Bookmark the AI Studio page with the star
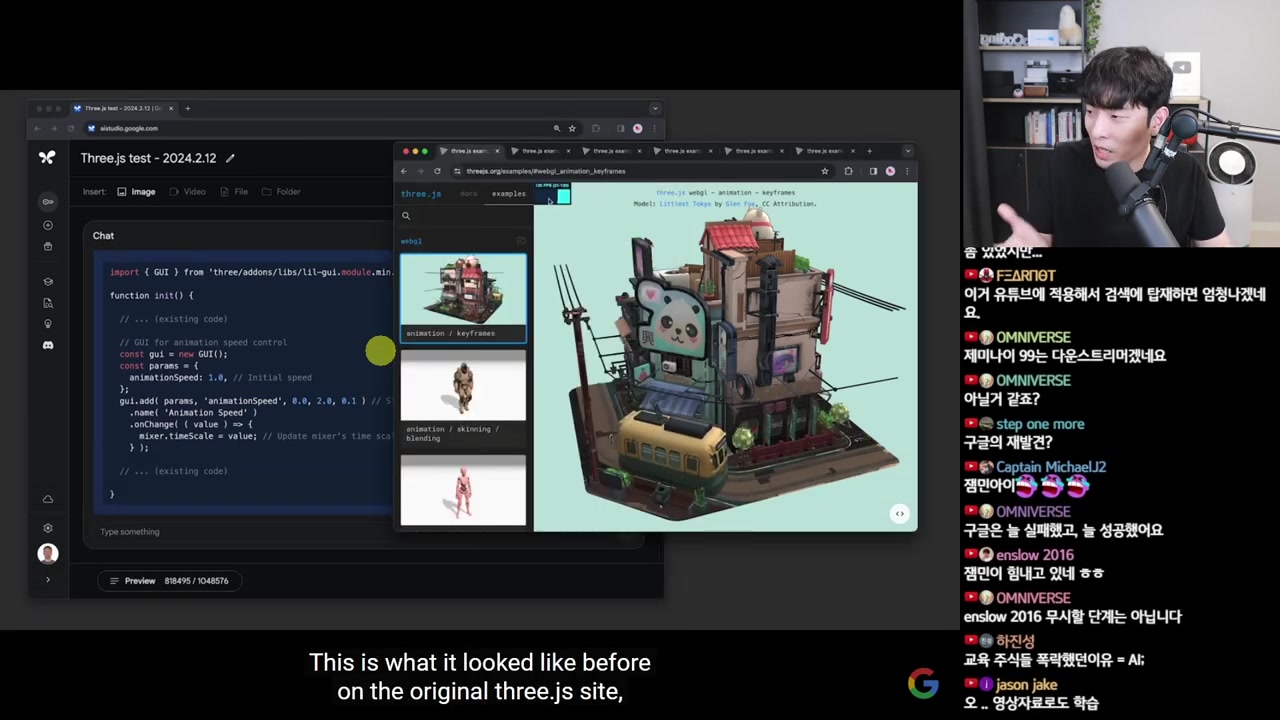The height and width of the screenshot is (720, 1280). (x=572, y=128)
